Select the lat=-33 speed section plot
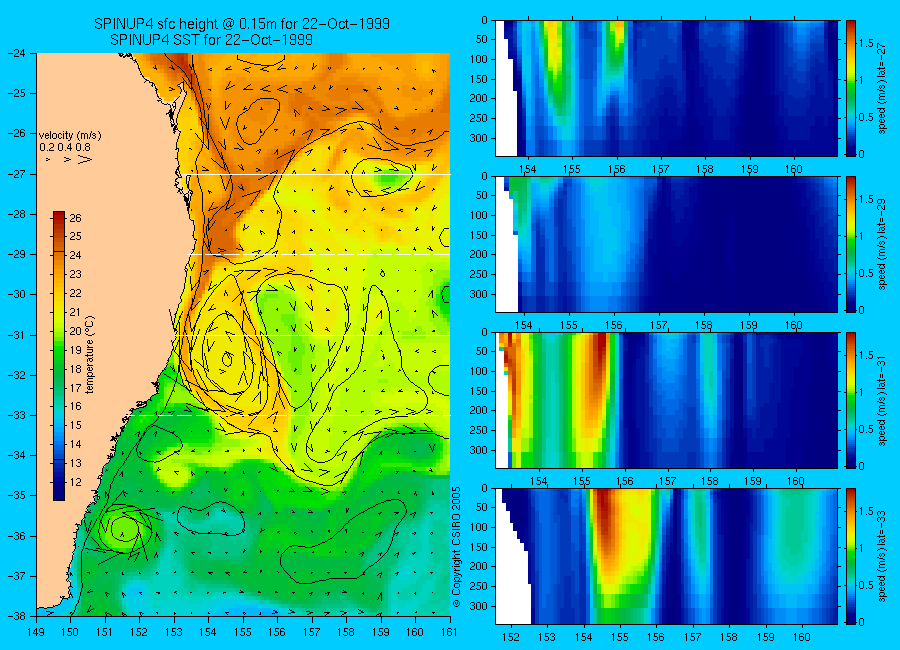The height and width of the screenshot is (650, 900). coord(666,556)
